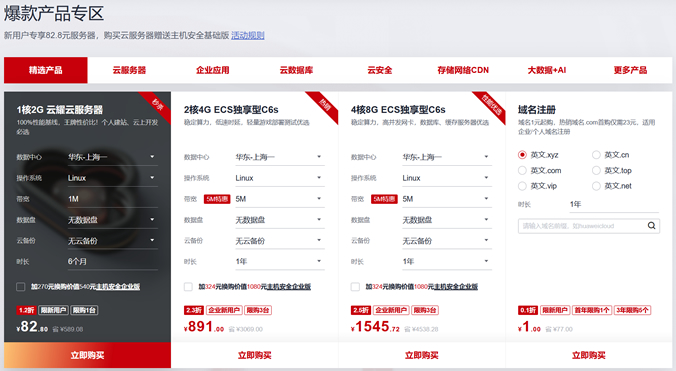Tick the 加270元换购 host security checkbox
Image resolution: width=676 pixels, height=371 pixels.
point(20,287)
